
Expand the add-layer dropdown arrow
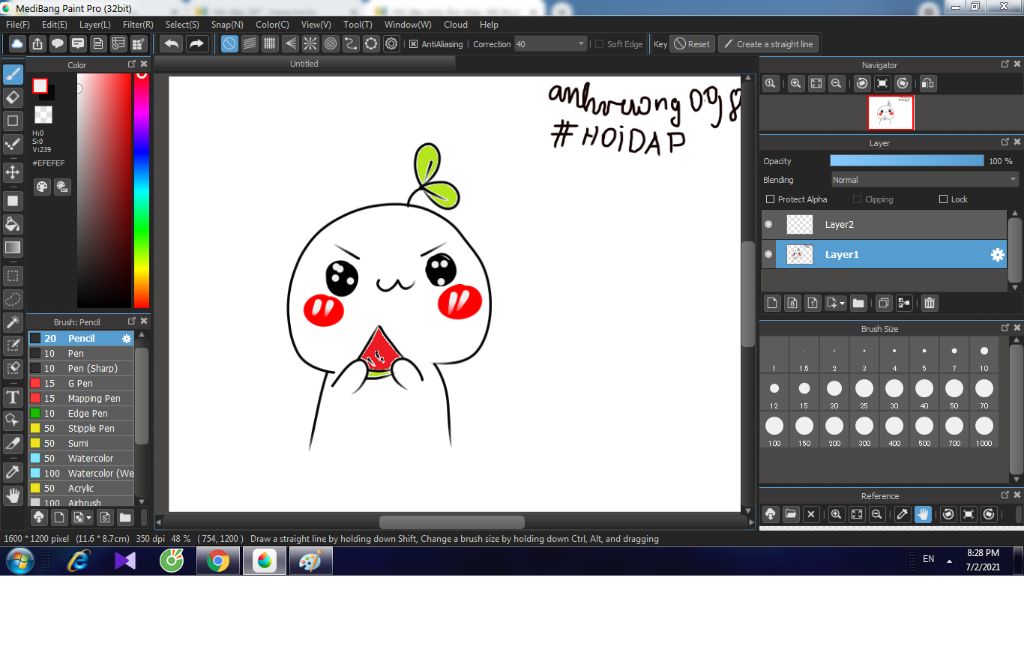842,303
